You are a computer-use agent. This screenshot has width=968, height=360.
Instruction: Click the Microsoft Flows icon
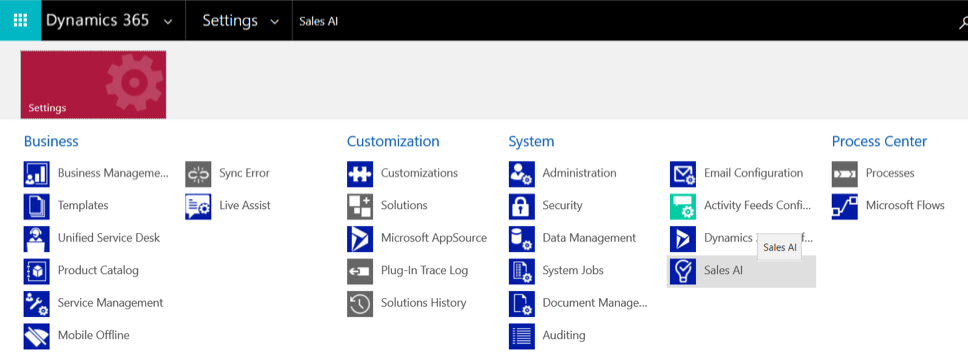(845, 206)
